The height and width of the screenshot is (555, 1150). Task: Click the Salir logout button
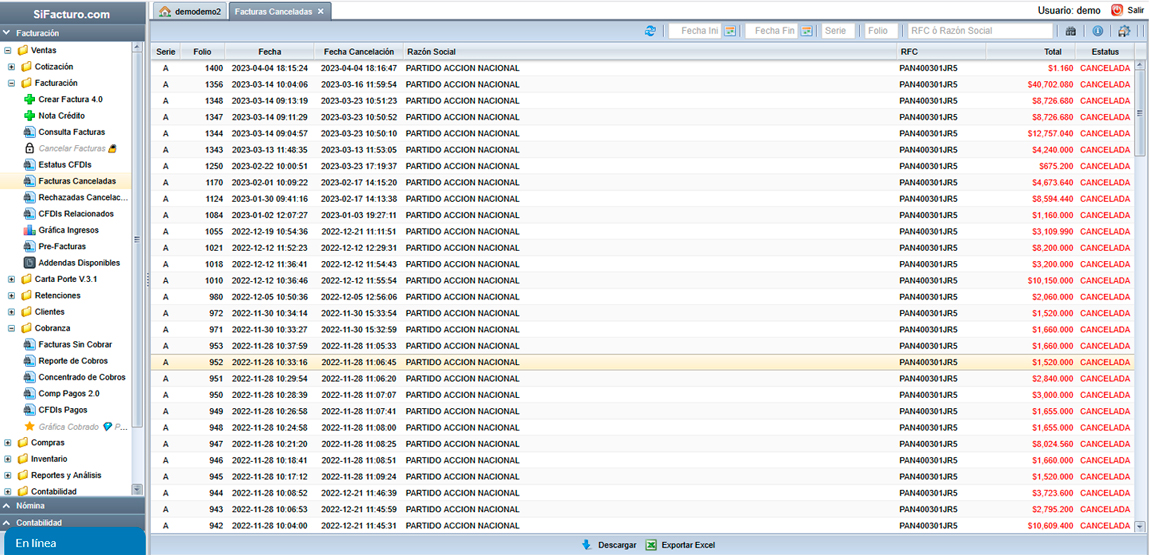pyautogui.click(x=1127, y=10)
